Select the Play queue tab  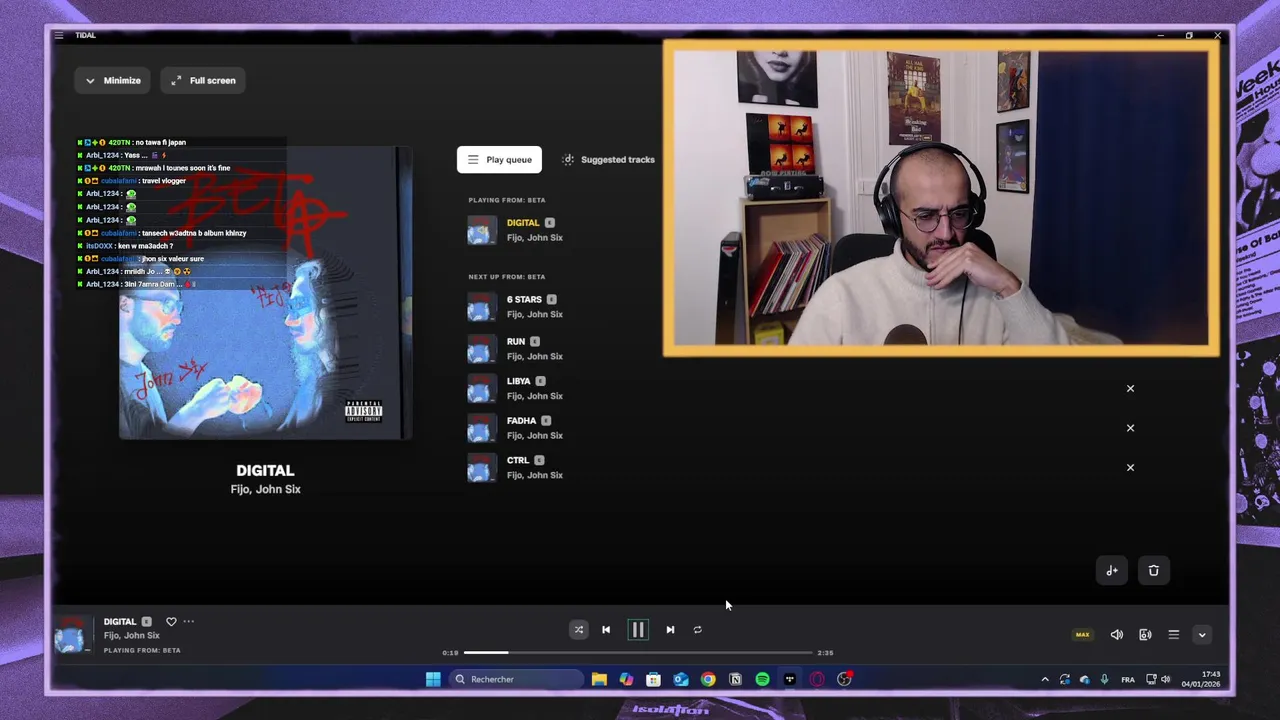(499, 160)
